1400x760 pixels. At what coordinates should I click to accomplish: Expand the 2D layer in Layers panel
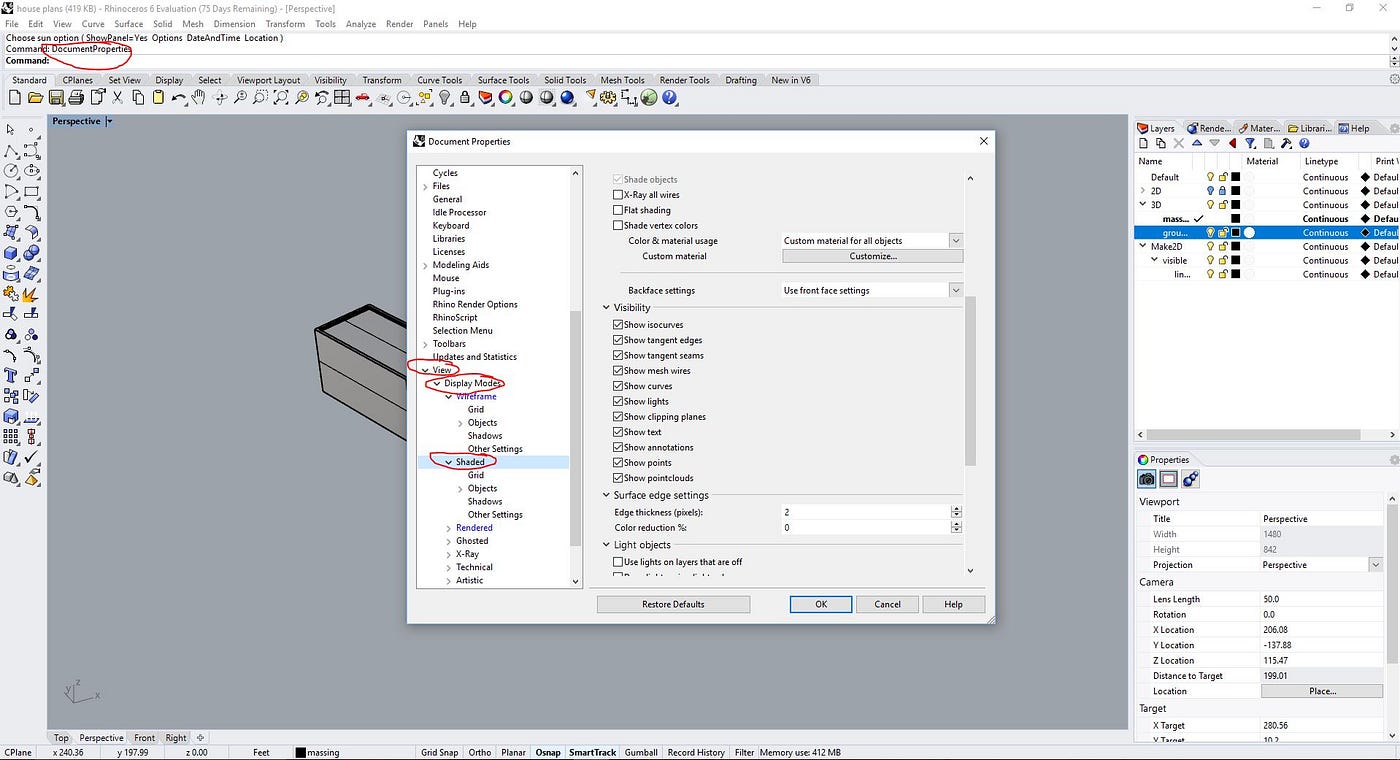(1143, 191)
